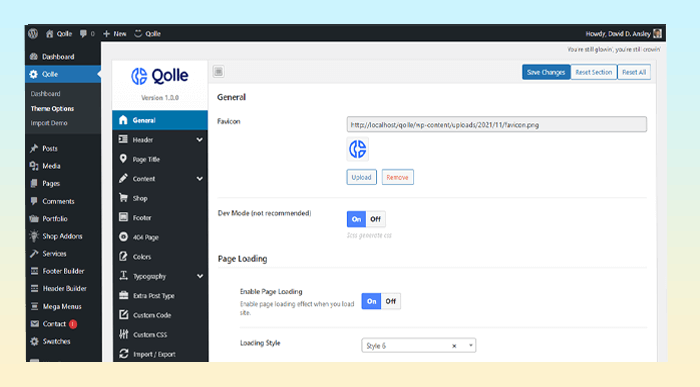The height and width of the screenshot is (387, 700).
Task: Click the expand-all options icon beside Save Changes
Action: pyautogui.click(x=218, y=71)
